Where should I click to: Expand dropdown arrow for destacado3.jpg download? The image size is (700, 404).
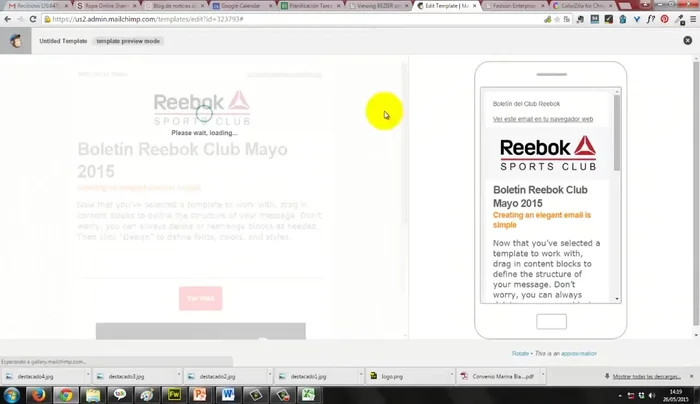click(179, 375)
